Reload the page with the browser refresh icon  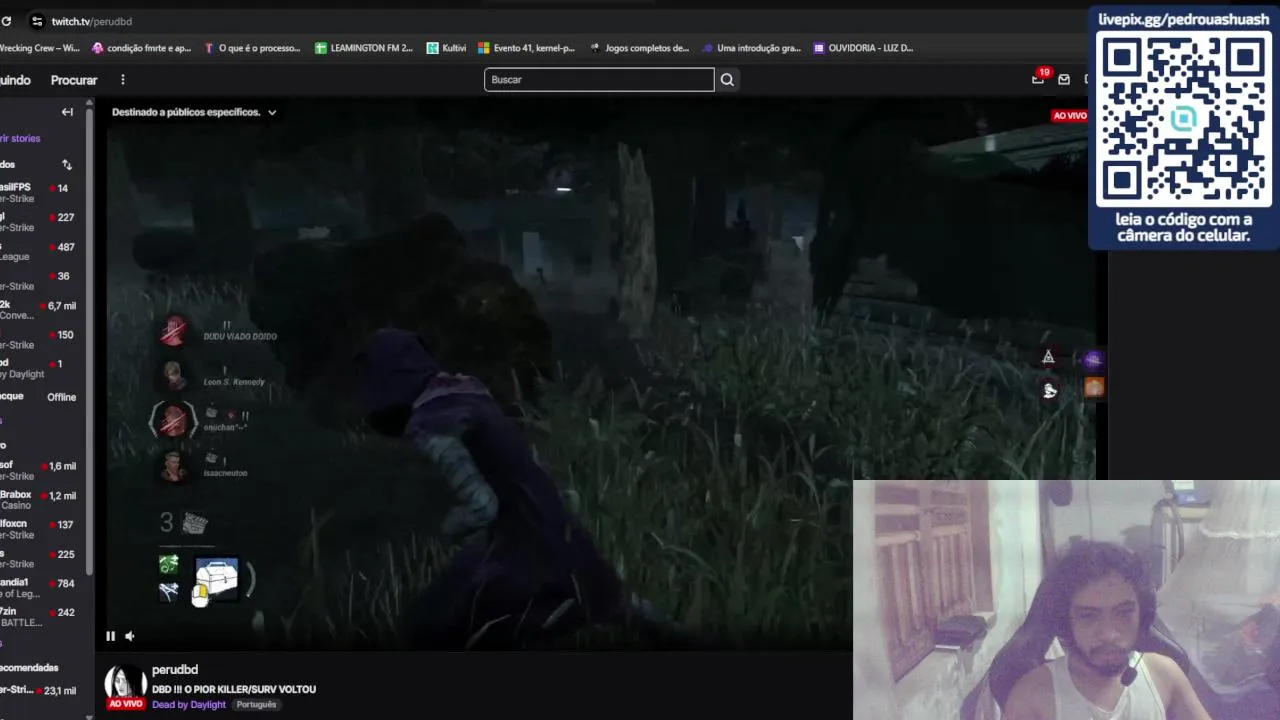pos(6,21)
